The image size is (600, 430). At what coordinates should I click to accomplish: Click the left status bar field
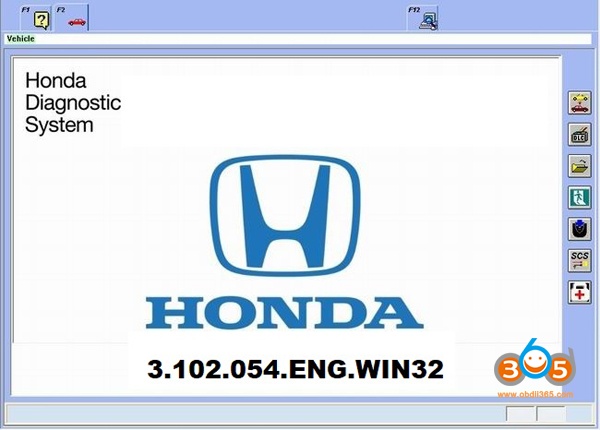tap(254, 414)
